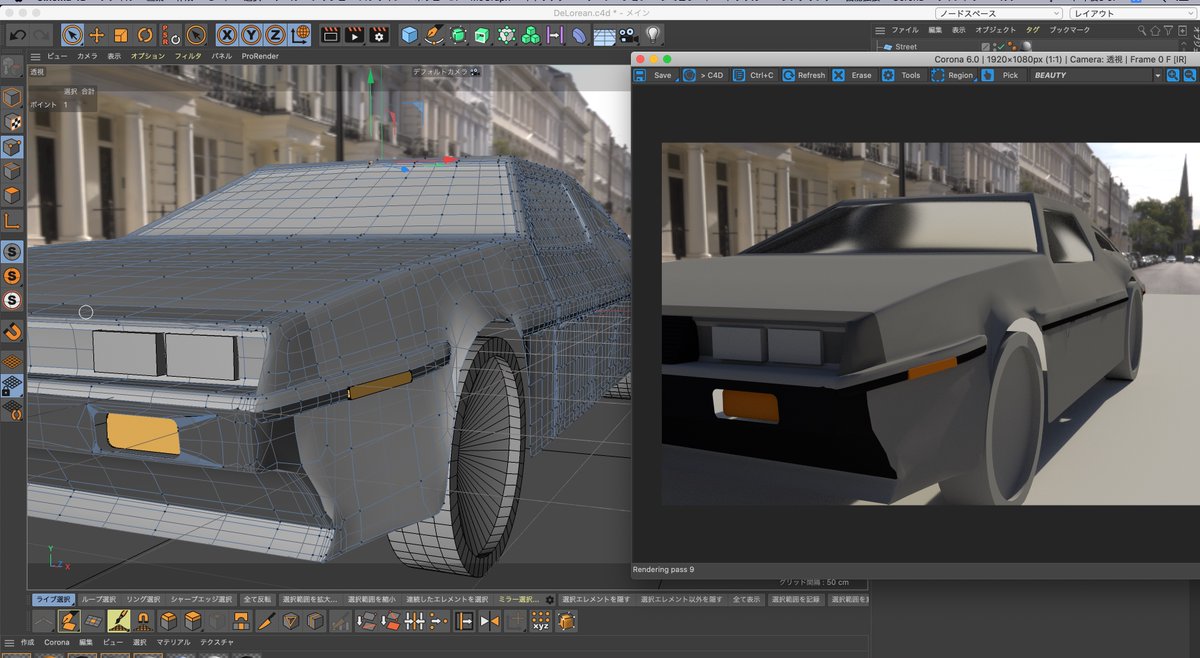Open the render settings clapperboard icon
Viewport: 1200px width, 658px height.
click(x=379, y=35)
